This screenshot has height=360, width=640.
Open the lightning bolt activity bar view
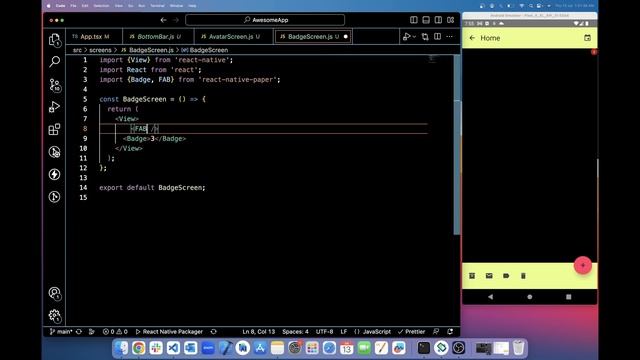54,174
